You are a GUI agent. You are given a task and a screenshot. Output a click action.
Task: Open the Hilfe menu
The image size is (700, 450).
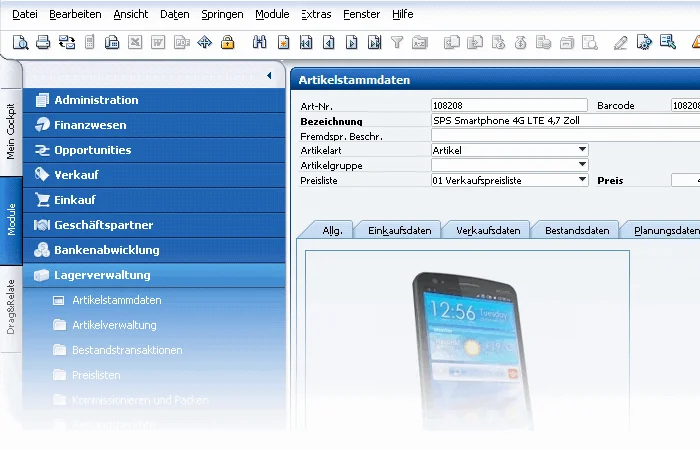(402, 14)
